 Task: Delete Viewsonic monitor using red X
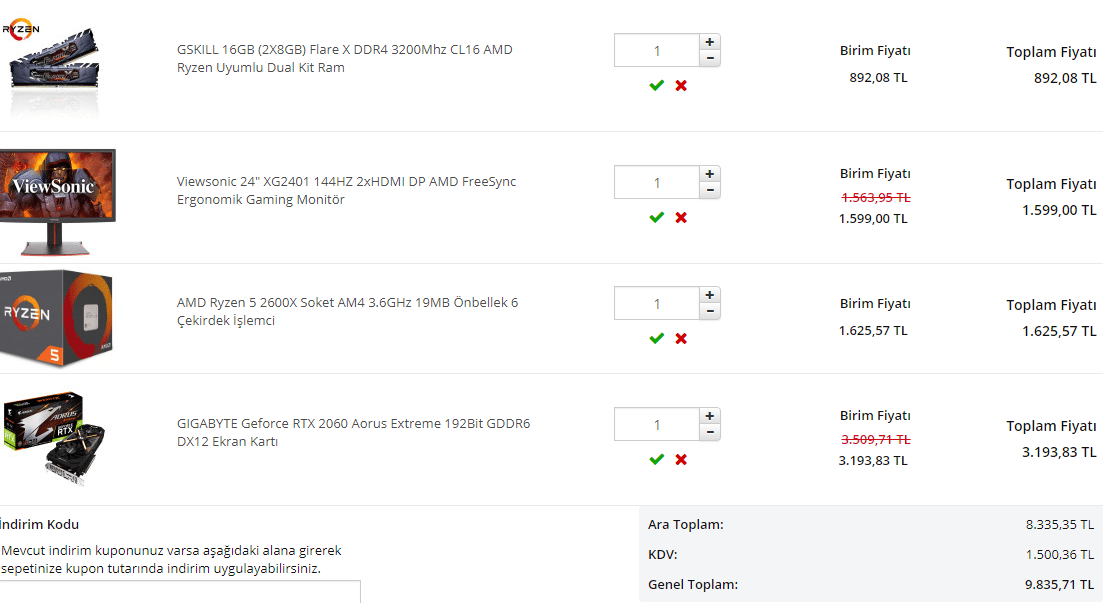pyautogui.click(x=681, y=217)
